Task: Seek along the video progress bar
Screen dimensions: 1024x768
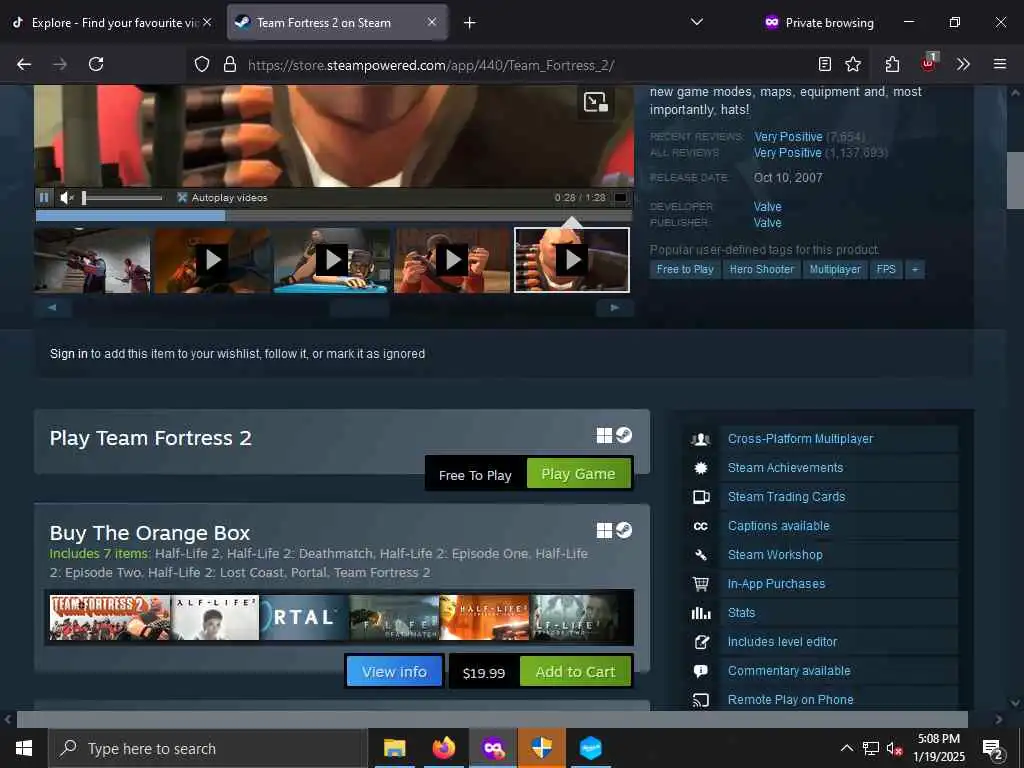Action: click(x=334, y=216)
